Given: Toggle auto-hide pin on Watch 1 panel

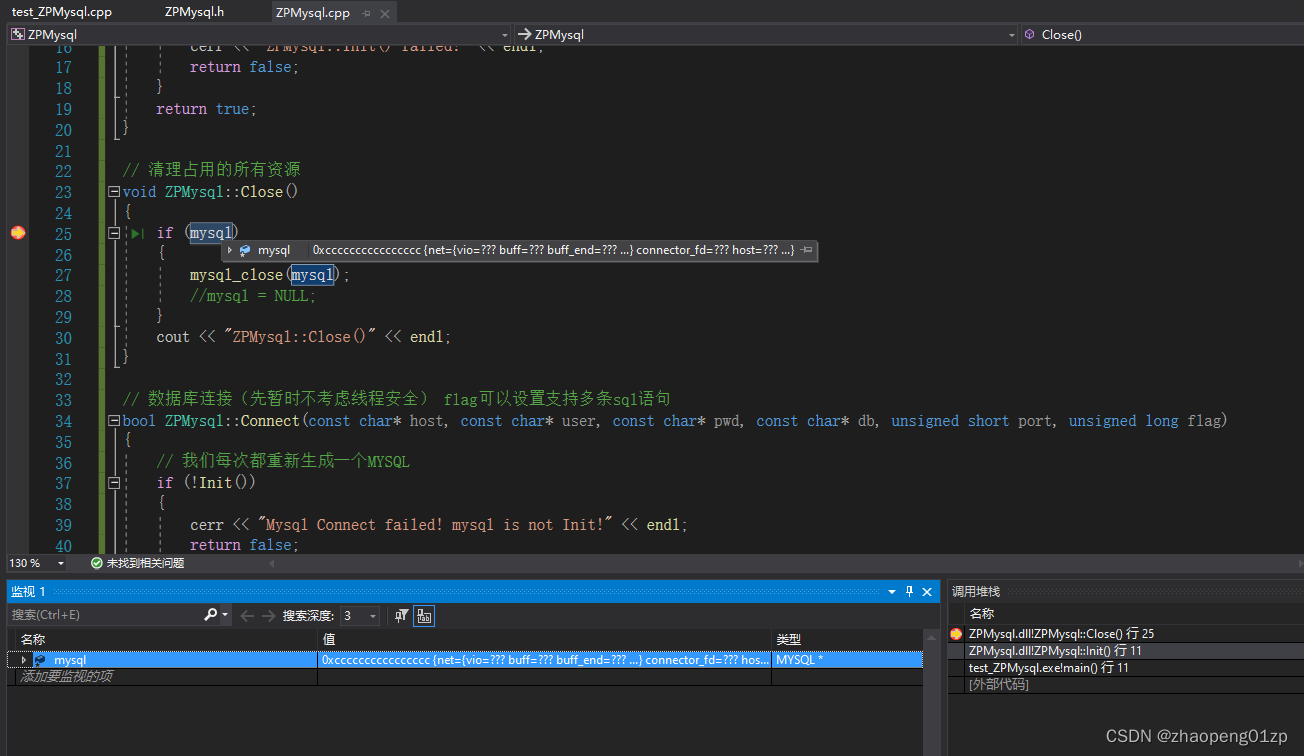Looking at the screenshot, I should (910, 592).
